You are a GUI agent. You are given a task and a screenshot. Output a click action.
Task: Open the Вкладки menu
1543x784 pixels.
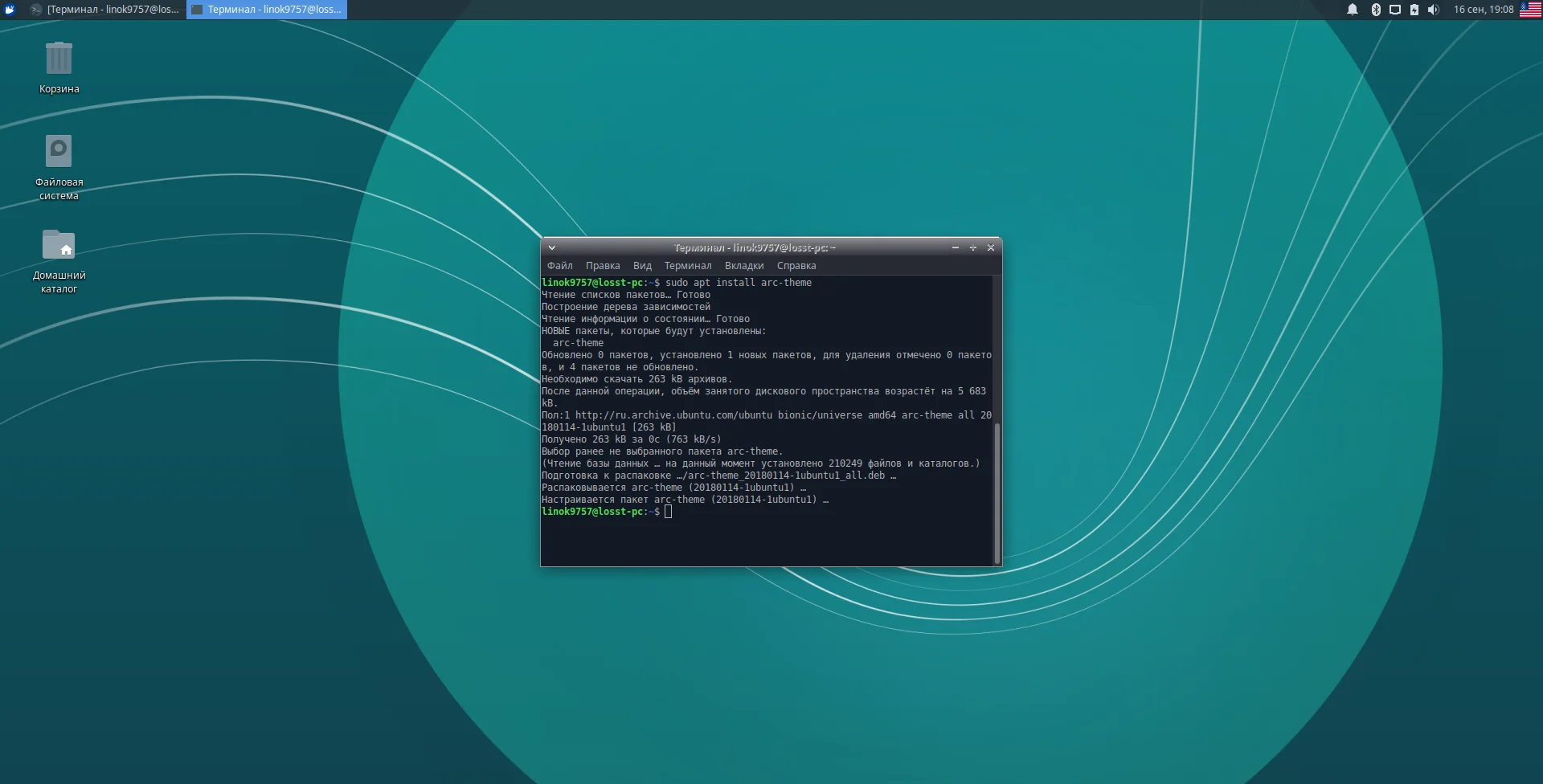point(744,266)
